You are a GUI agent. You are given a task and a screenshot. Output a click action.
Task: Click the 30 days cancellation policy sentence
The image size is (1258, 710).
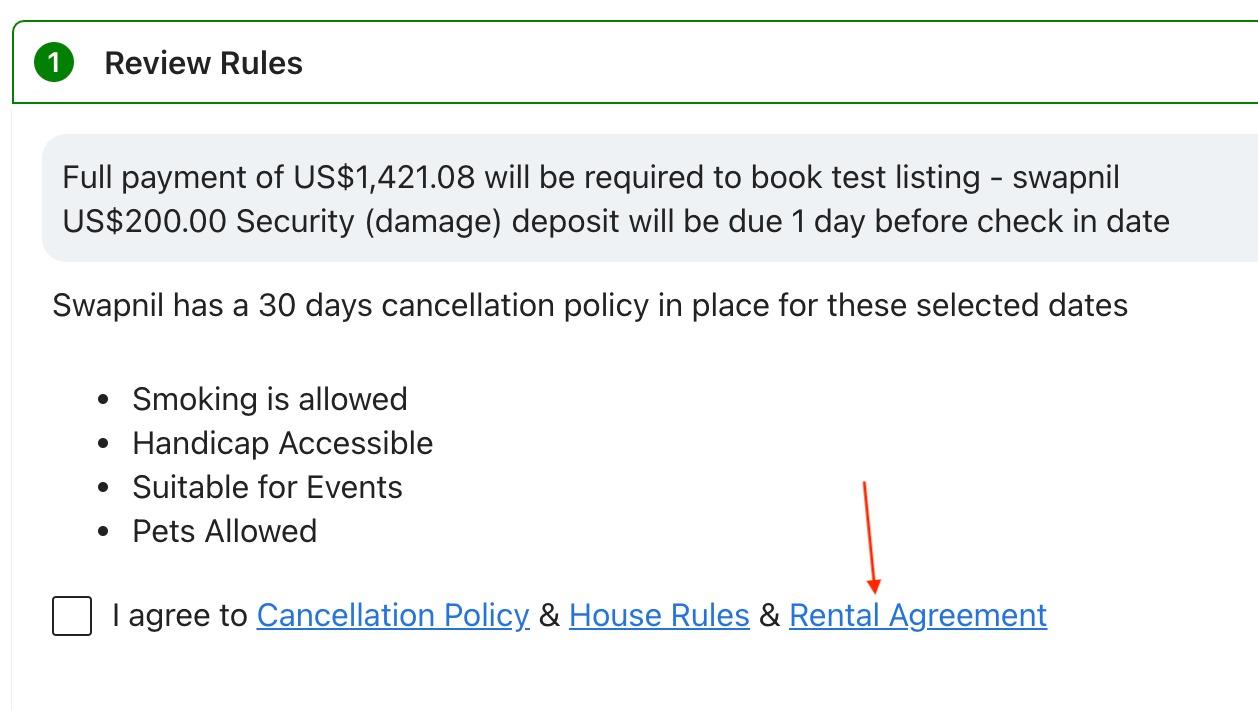pyautogui.click(x=588, y=306)
